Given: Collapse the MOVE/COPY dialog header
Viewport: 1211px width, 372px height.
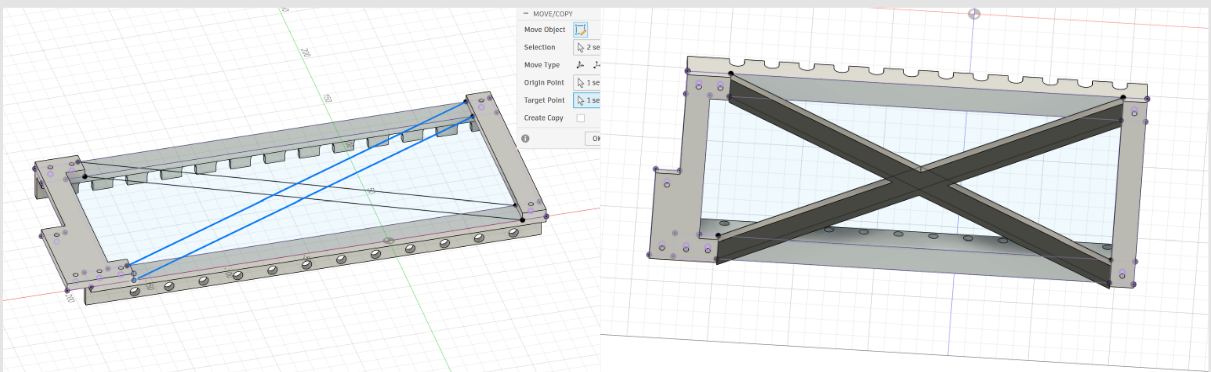Looking at the screenshot, I should (x=525, y=13).
